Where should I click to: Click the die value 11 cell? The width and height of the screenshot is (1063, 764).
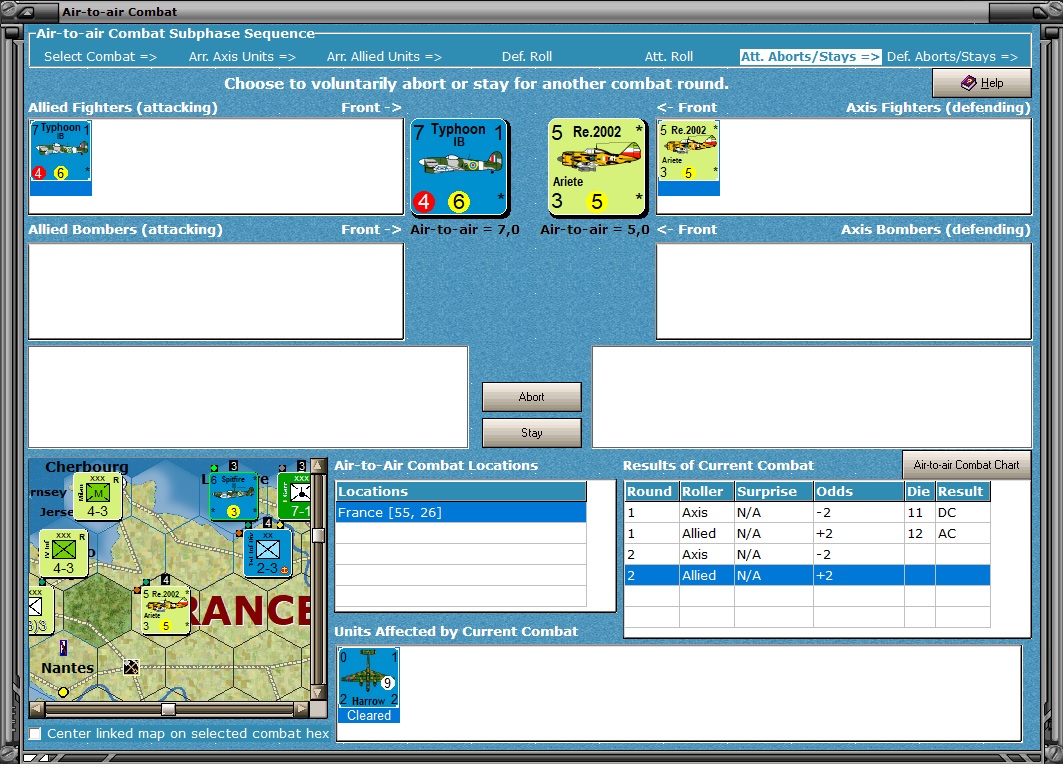919,512
